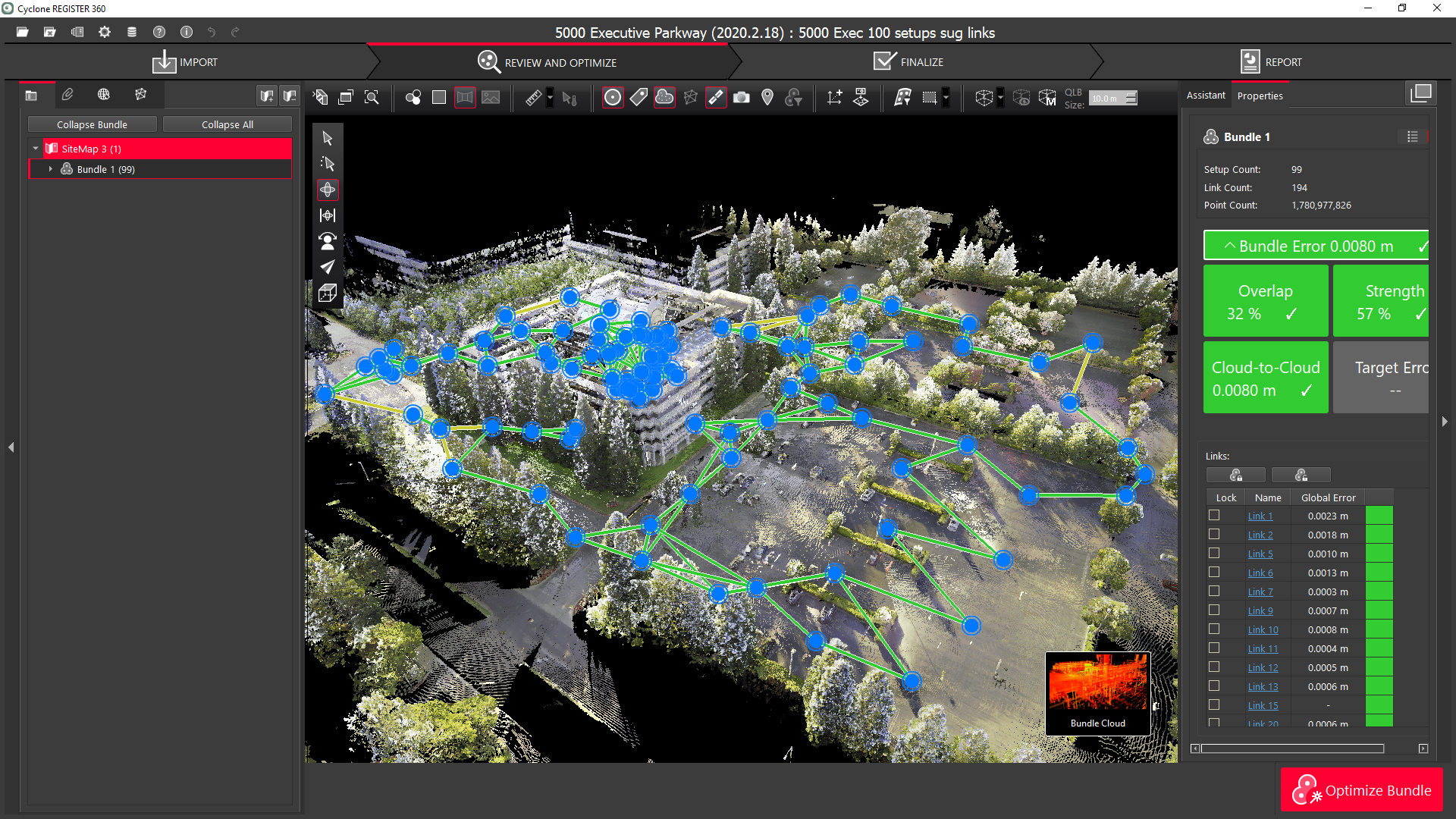The image size is (1456, 819).
Task: Collapse the SiteMap 3 tree node
Action: click(x=36, y=149)
